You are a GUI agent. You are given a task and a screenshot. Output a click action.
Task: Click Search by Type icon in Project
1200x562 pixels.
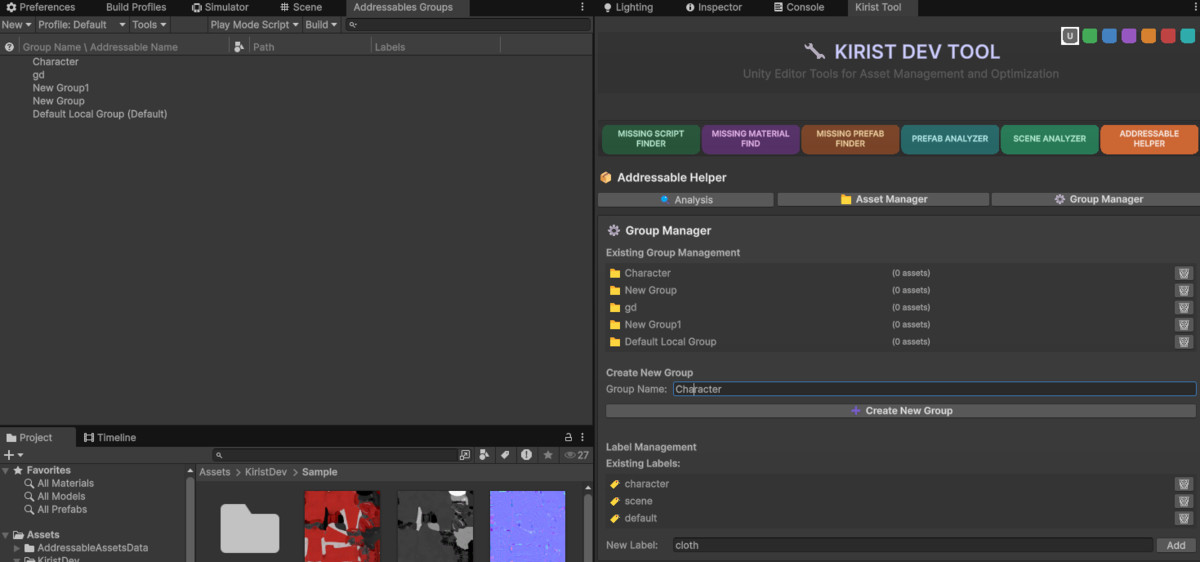485,455
